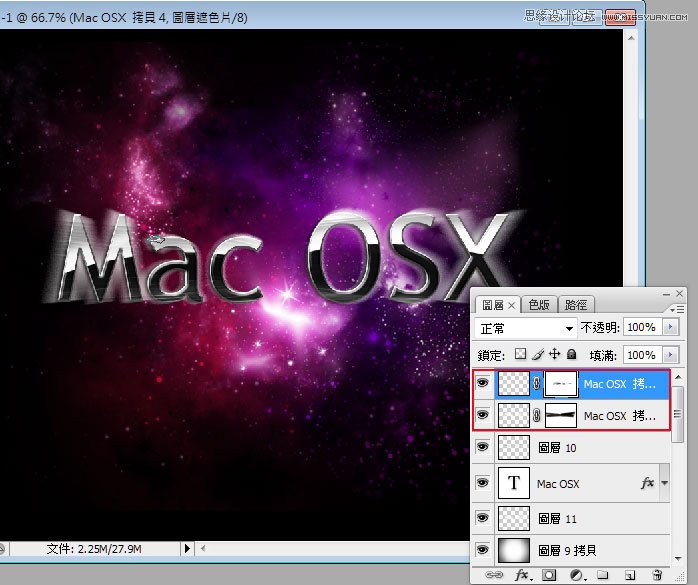Close the layers panel with its X button

[x=679, y=293]
